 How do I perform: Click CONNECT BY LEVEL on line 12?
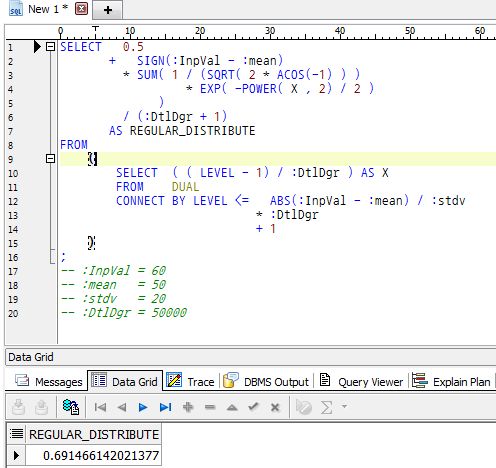click(171, 201)
